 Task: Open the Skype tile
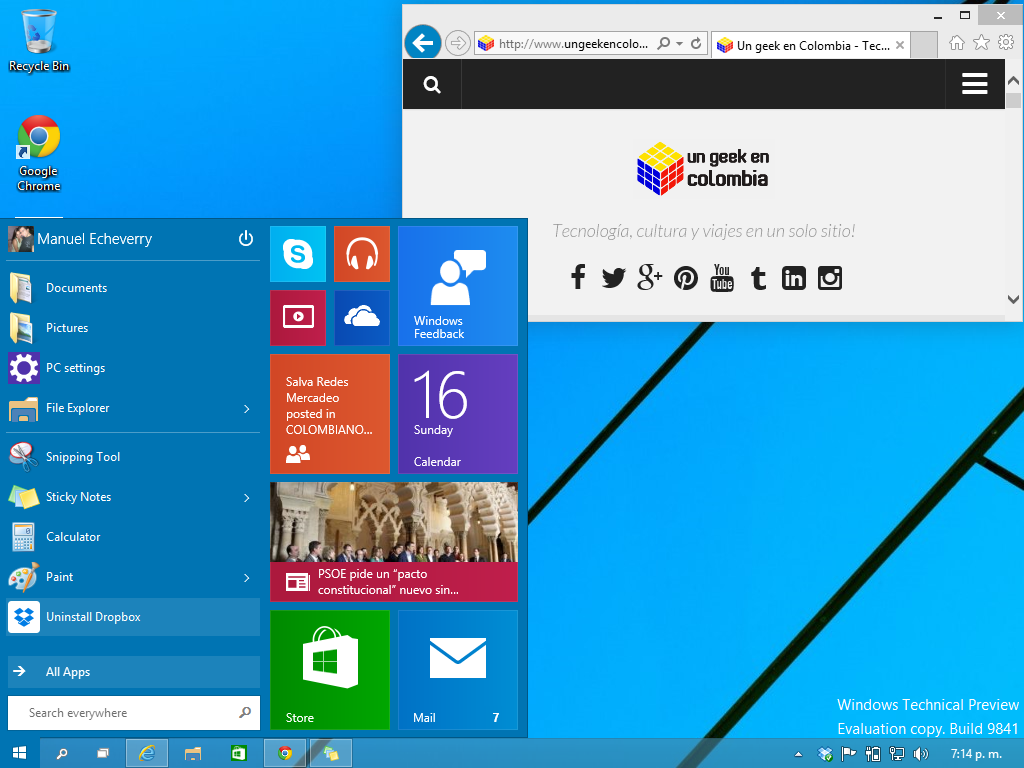click(298, 254)
